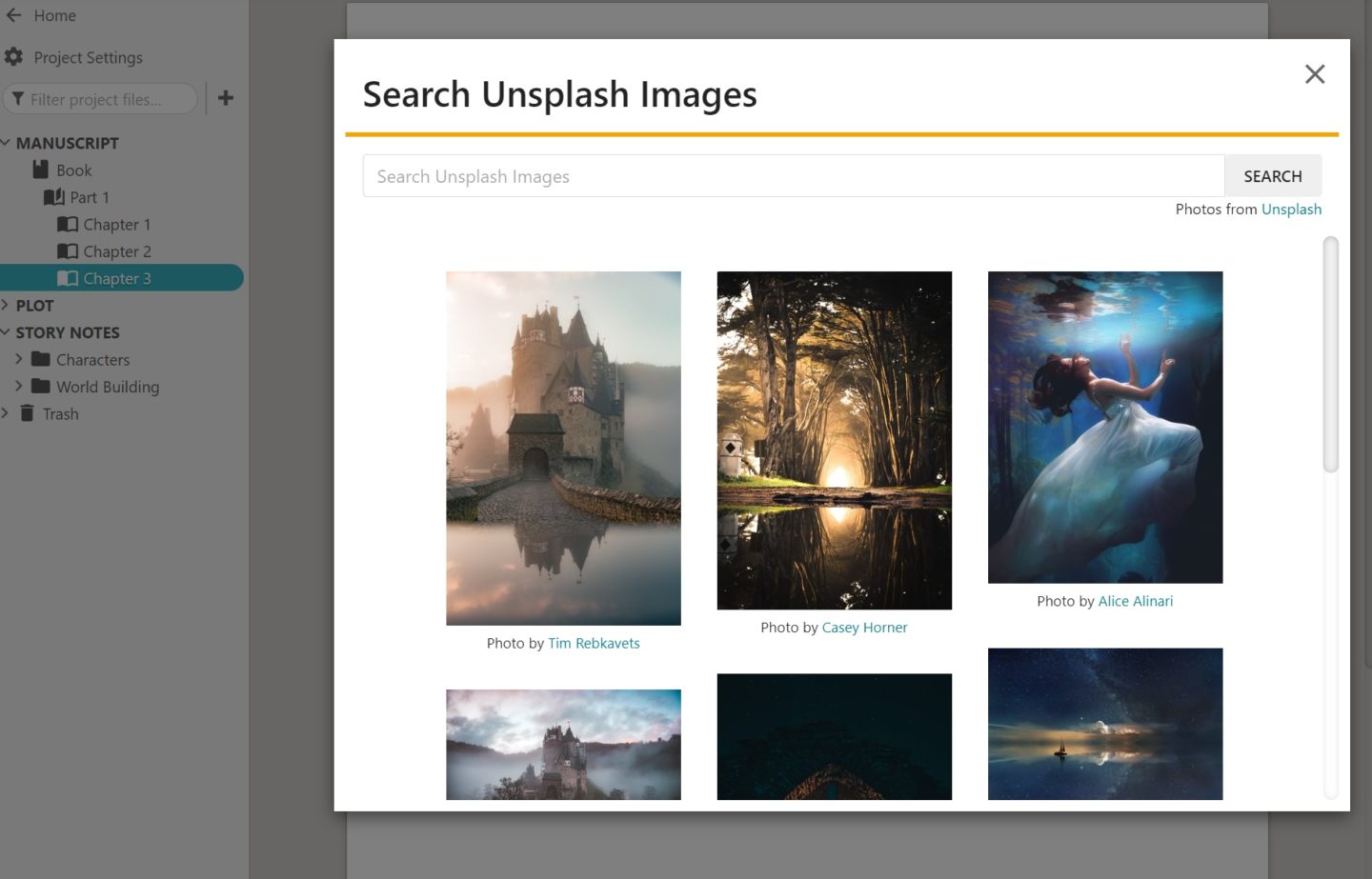The image size is (1372, 879).
Task: Open Casey Horner photographer link
Action: (x=864, y=628)
